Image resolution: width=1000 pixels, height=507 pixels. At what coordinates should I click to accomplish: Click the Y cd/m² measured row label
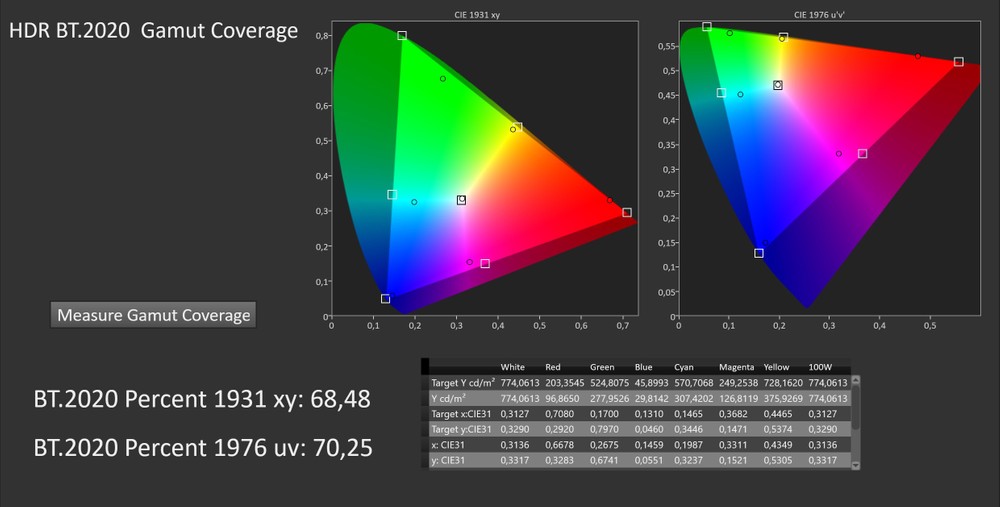449,399
